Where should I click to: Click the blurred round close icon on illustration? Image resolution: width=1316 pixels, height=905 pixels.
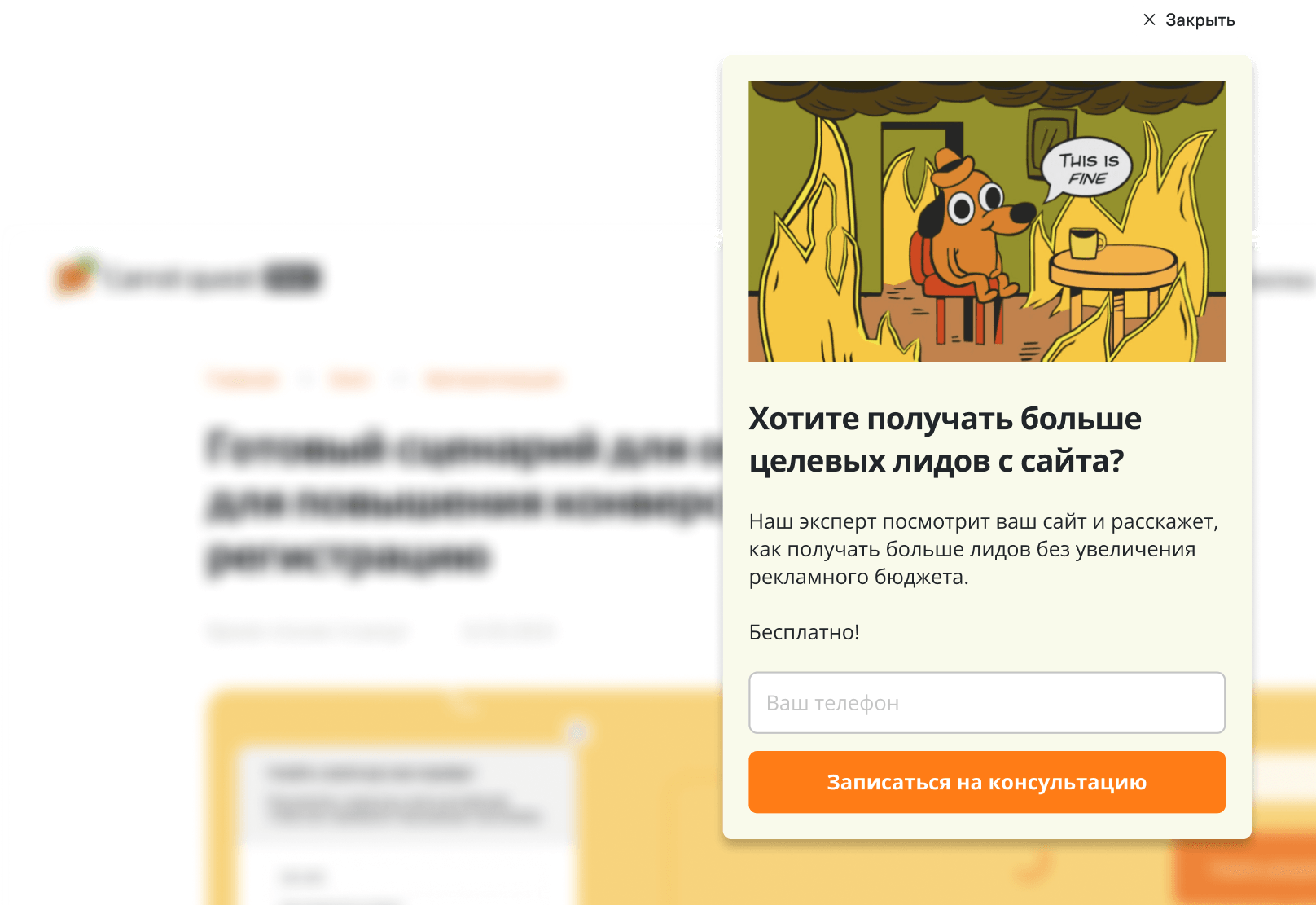577,732
